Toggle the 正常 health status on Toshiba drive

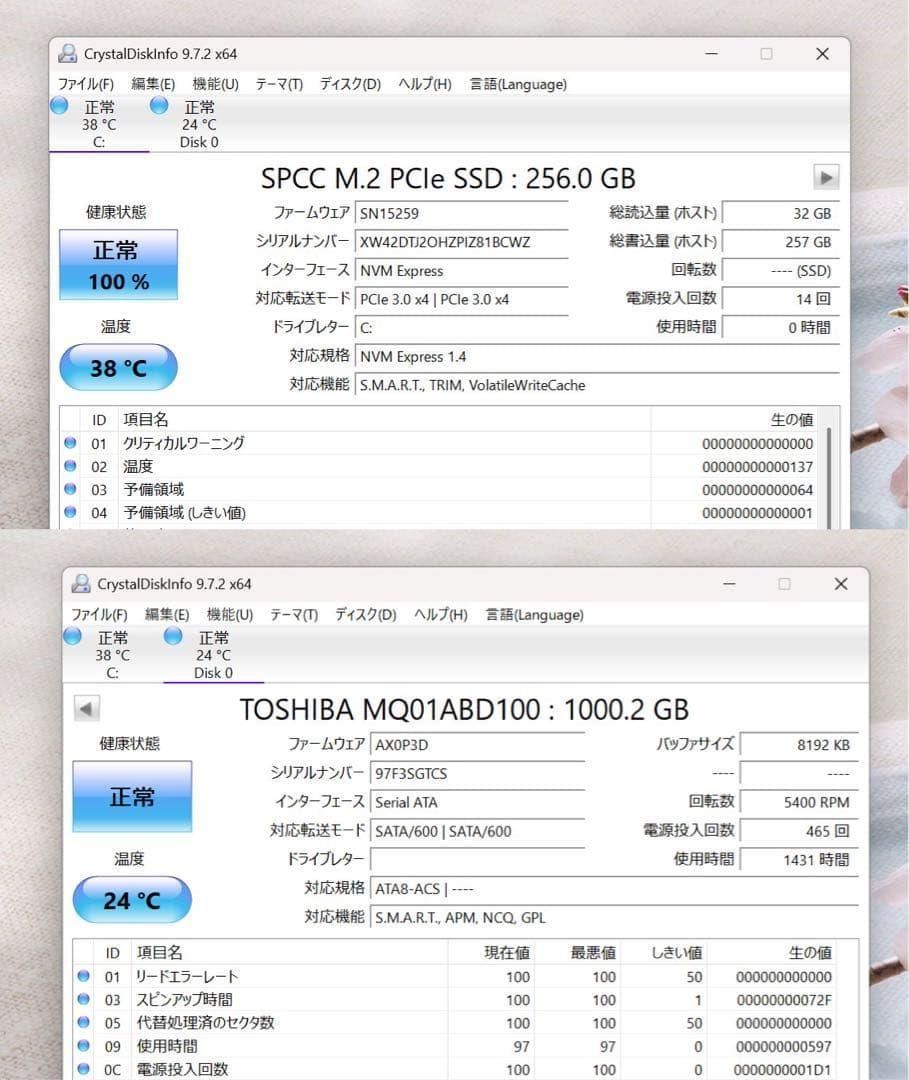(x=131, y=797)
